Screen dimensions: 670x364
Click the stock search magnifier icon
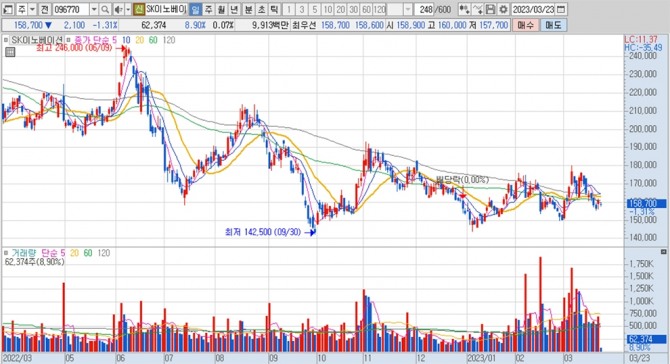point(105,9)
